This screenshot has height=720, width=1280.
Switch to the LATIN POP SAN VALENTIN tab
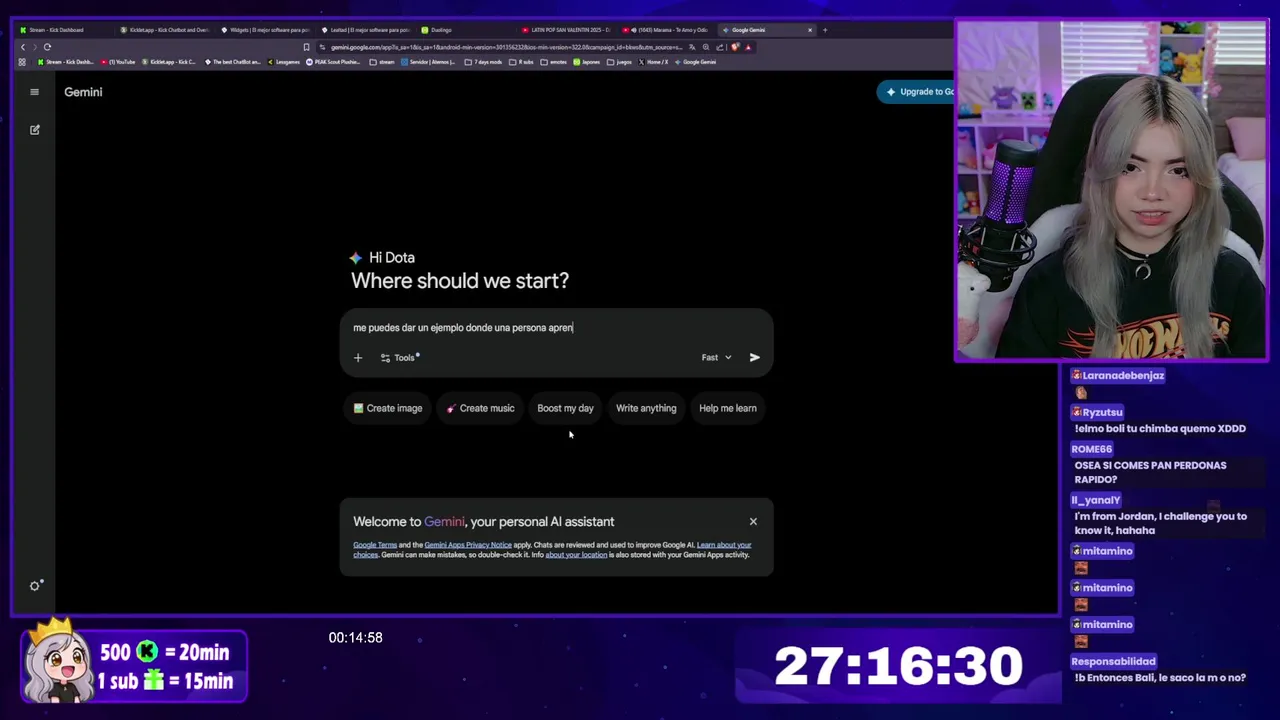[x=565, y=30]
